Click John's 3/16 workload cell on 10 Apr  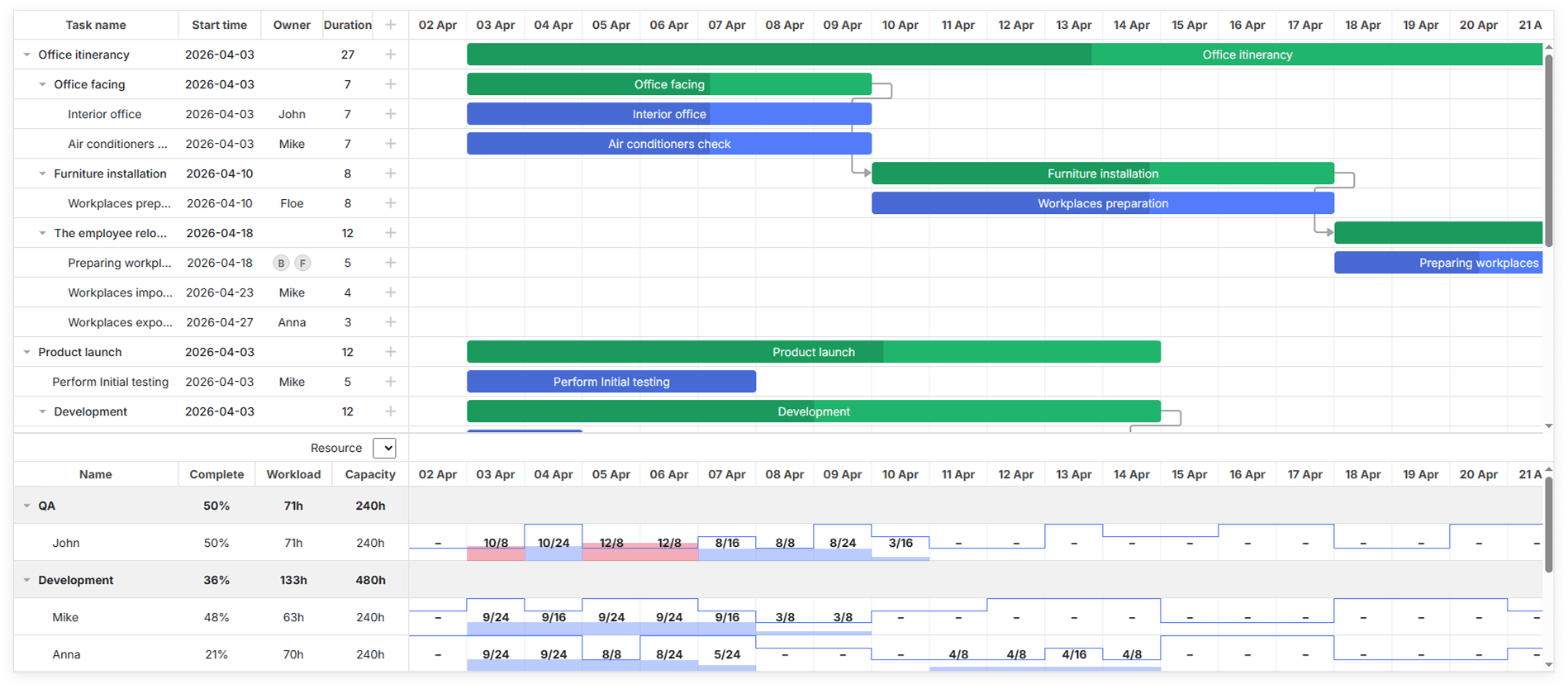pyautogui.click(x=900, y=543)
